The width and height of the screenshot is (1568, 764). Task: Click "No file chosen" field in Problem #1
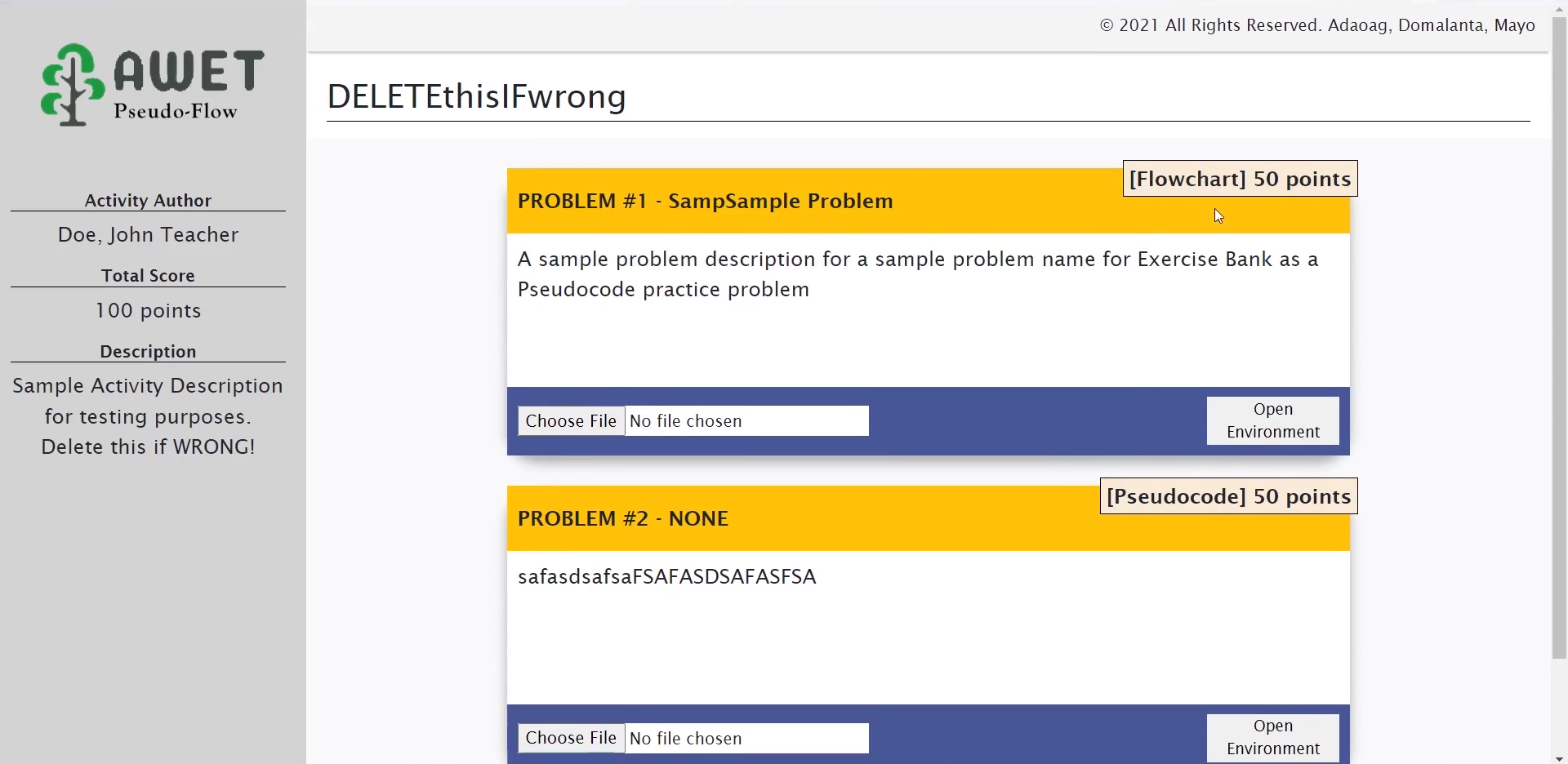click(x=746, y=421)
